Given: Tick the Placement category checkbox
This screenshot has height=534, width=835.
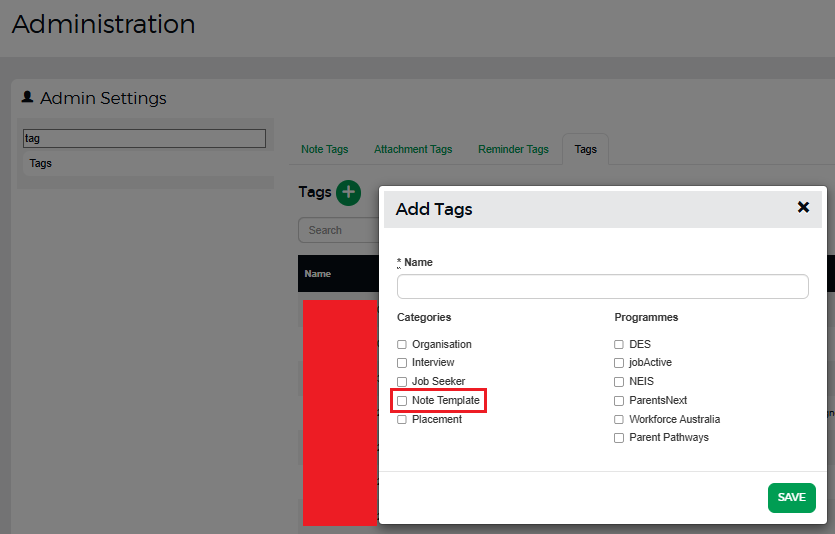Looking at the screenshot, I should [x=402, y=420].
